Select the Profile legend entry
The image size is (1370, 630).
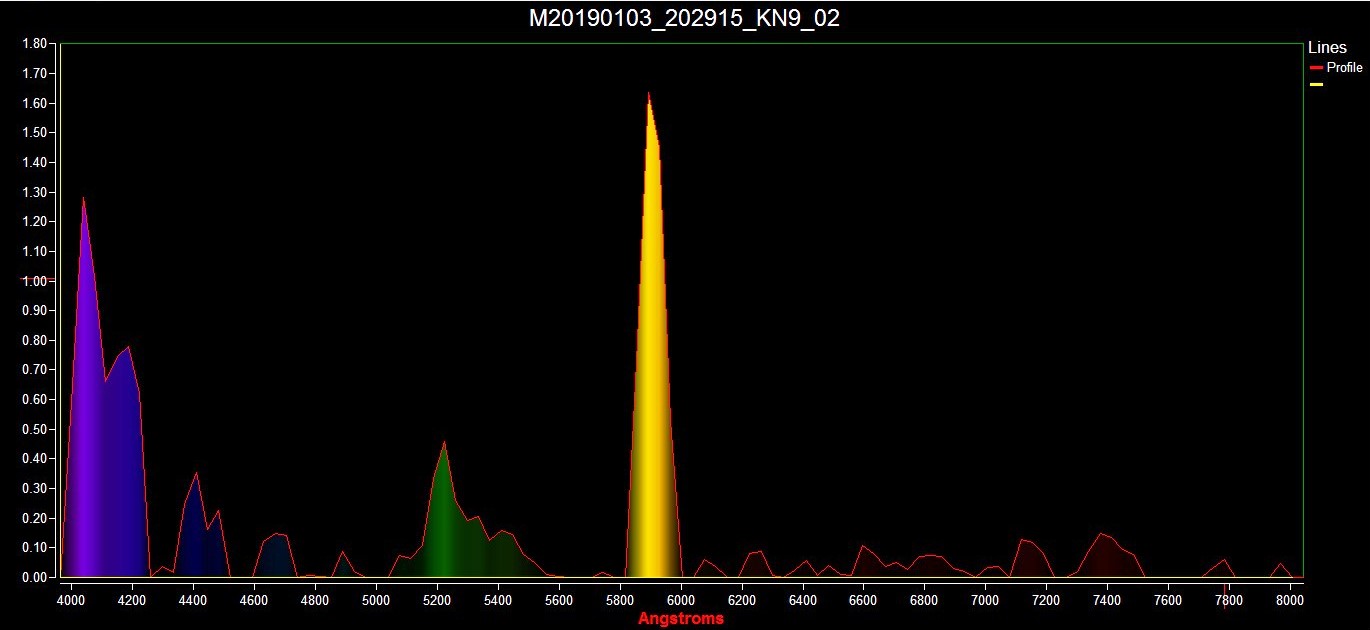pyautogui.click(x=1336, y=68)
